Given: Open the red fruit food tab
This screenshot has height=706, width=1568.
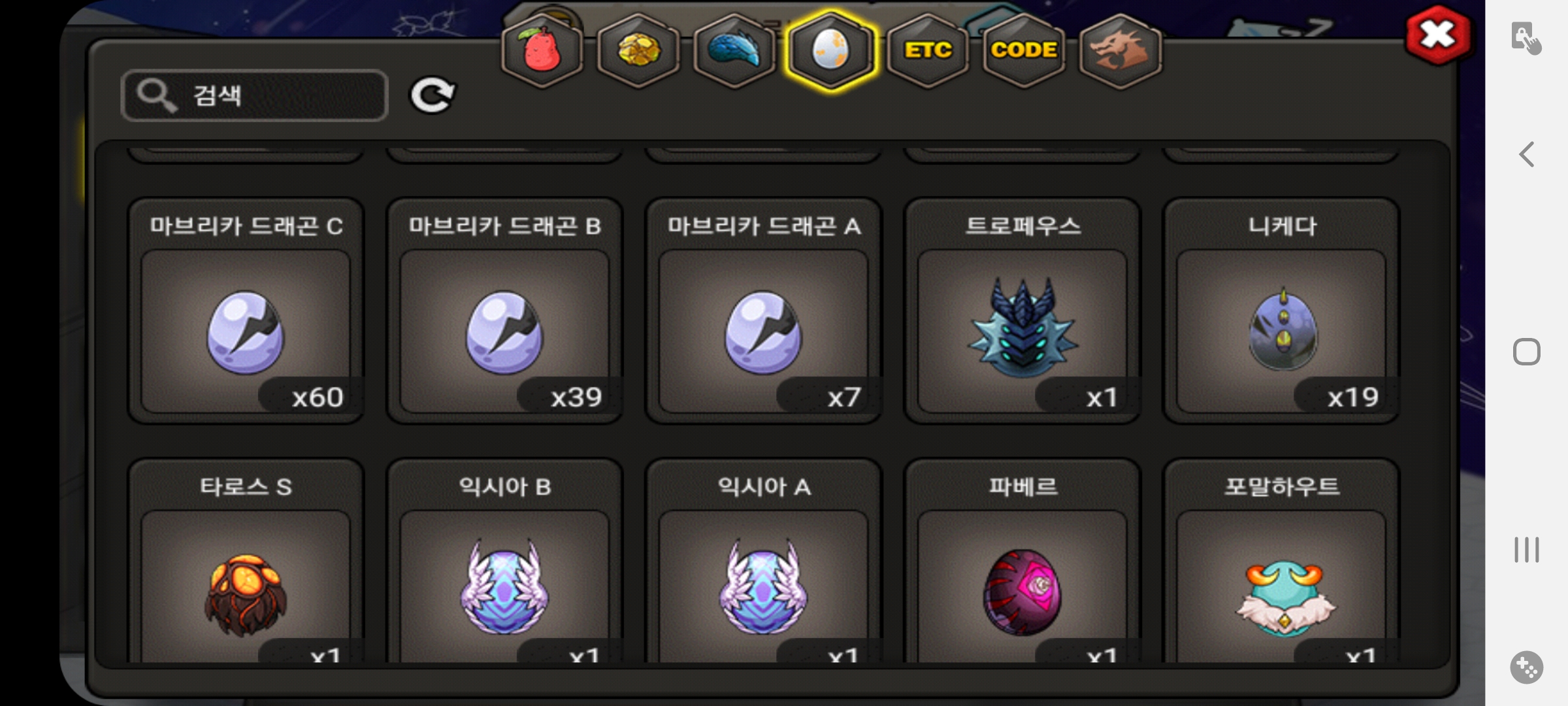Looking at the screenshot, I should 542,51.
